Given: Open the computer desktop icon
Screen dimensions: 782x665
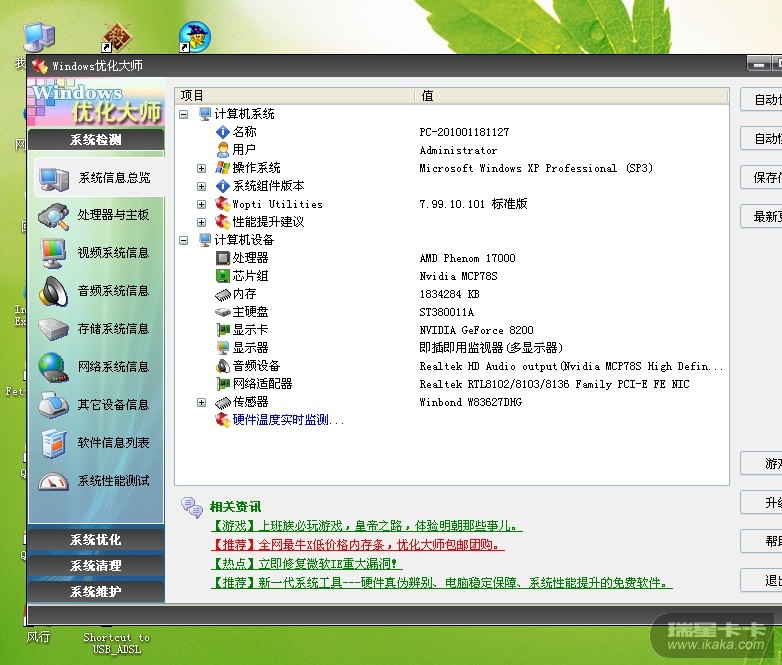Looking at the screenshot, I should pos(39,36).
